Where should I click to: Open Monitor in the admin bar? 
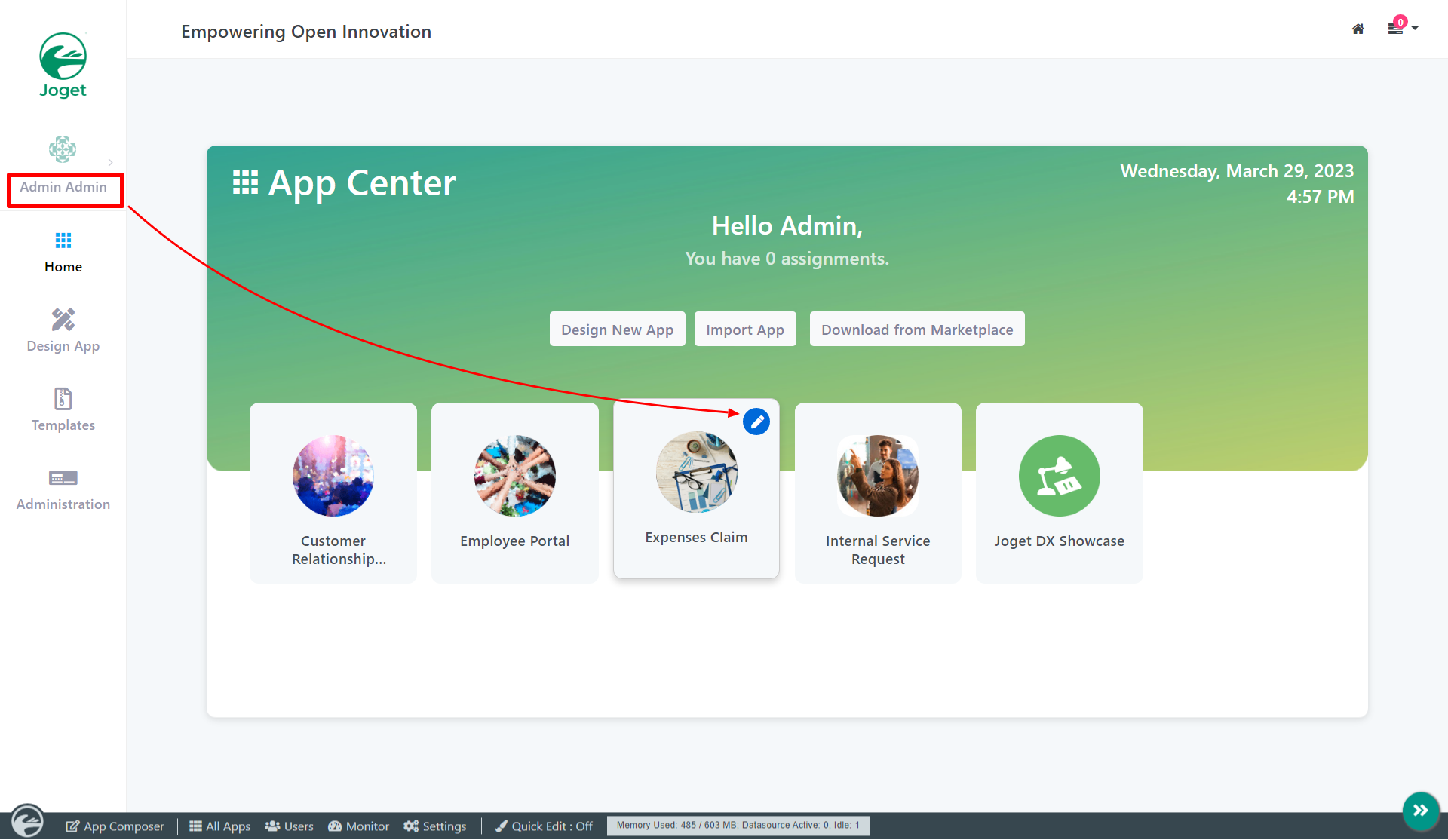tap(358, 826)
